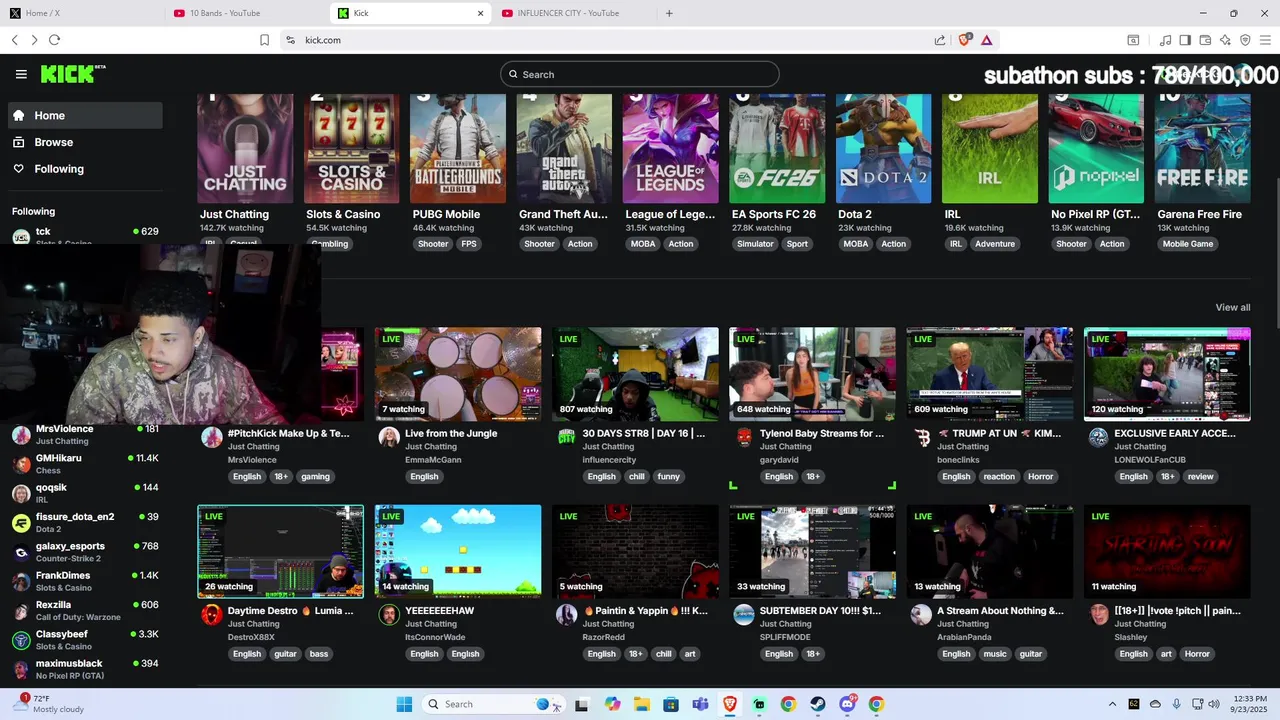Go forward in browser history

pos(34,40)
